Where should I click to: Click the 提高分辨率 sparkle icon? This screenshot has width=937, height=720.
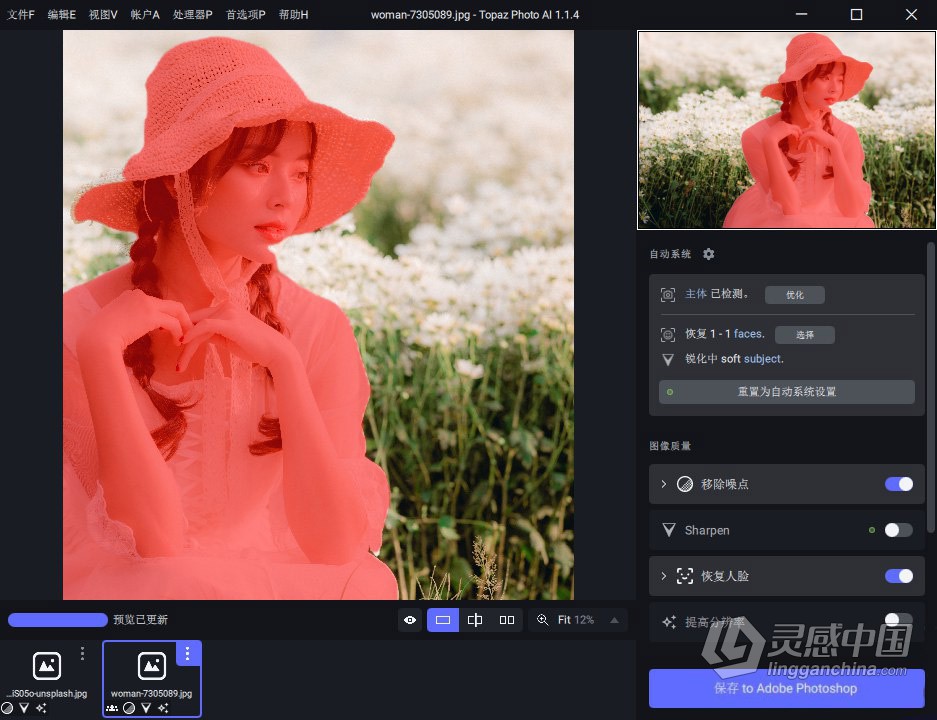click(x=669, y=622)
